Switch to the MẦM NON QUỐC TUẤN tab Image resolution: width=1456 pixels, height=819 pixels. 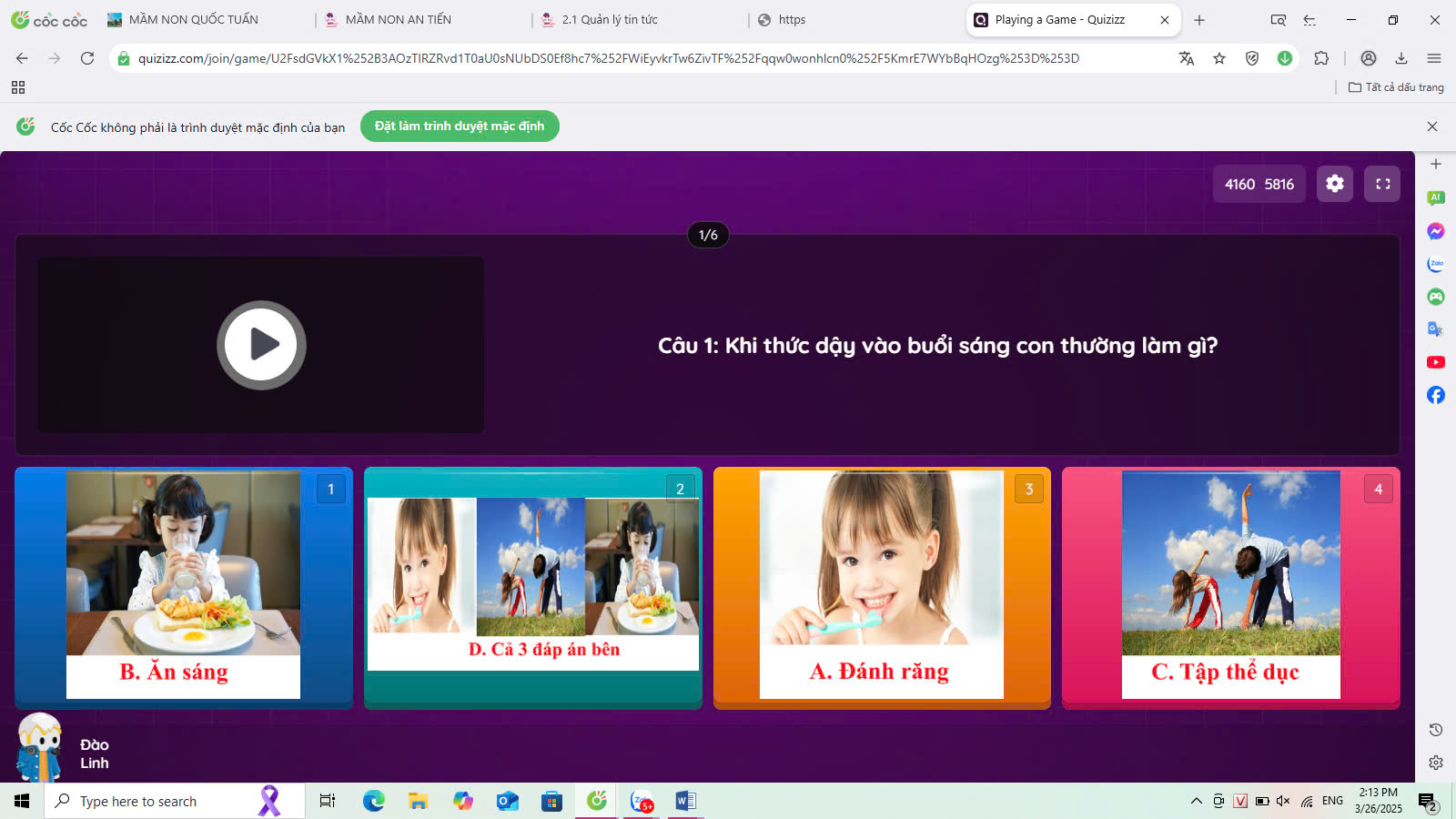tap(193, 20)
